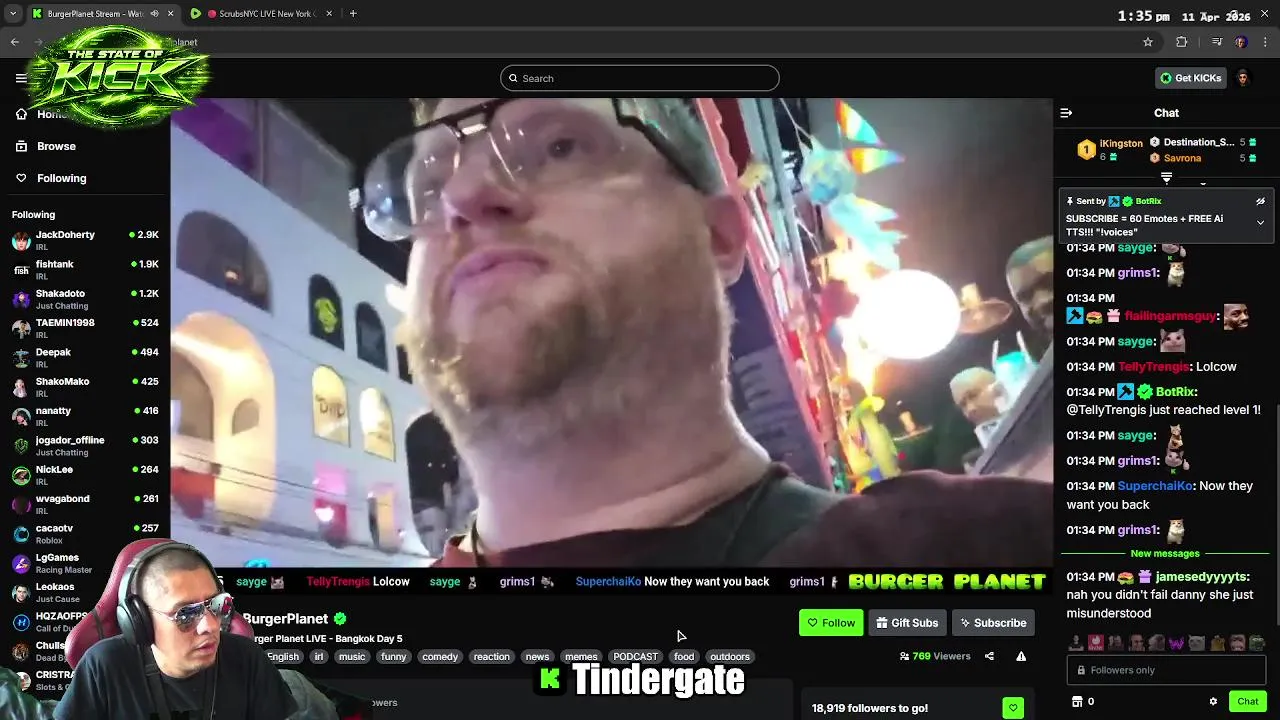Click Gift Subs button
This screenshot has height=720, width=1280.
907,623
